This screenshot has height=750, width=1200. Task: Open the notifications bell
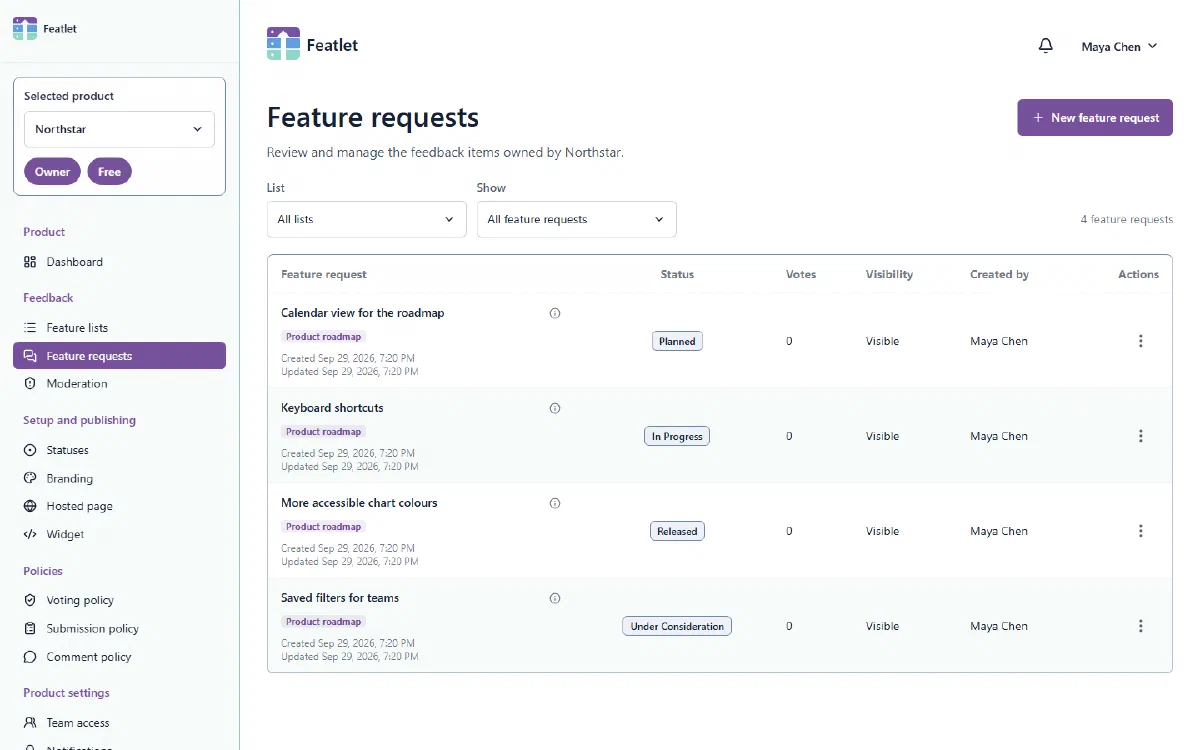(1046, 46)
